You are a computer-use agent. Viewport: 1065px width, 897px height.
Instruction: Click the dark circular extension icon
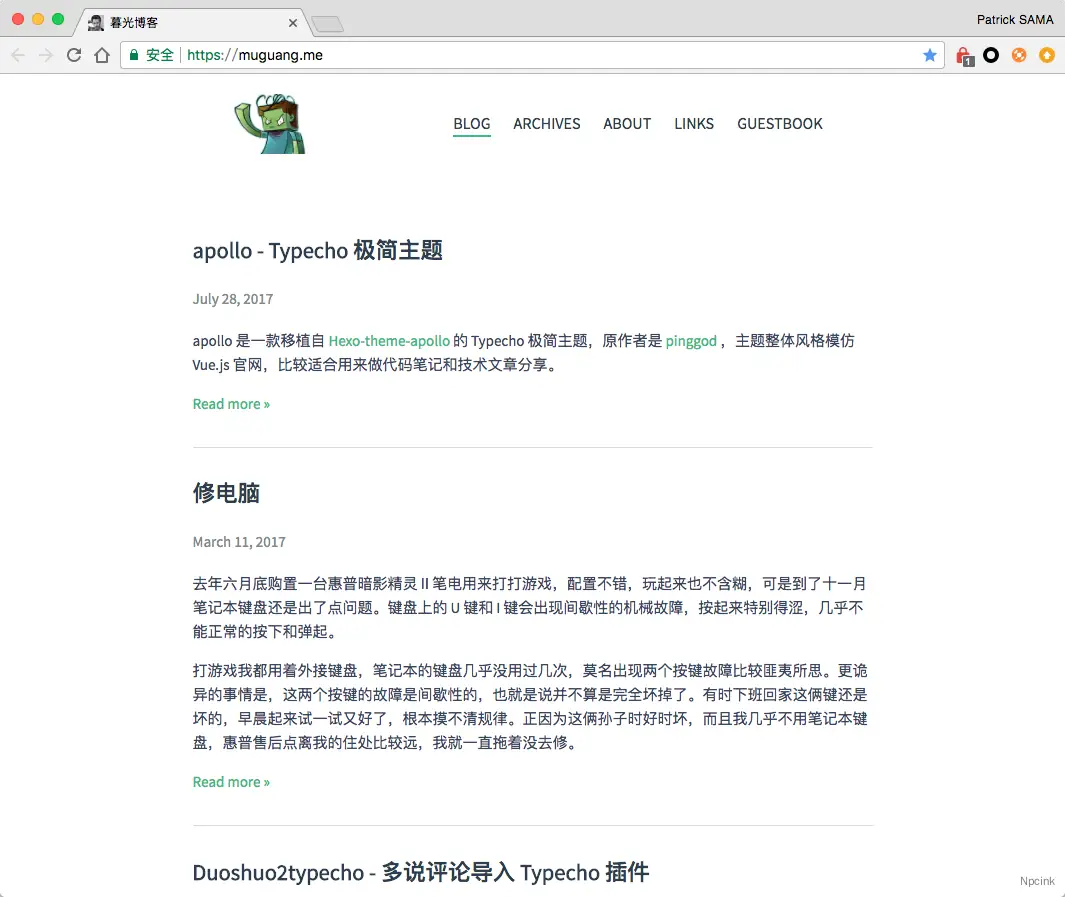pyautogui.click(x=991, y=55)
